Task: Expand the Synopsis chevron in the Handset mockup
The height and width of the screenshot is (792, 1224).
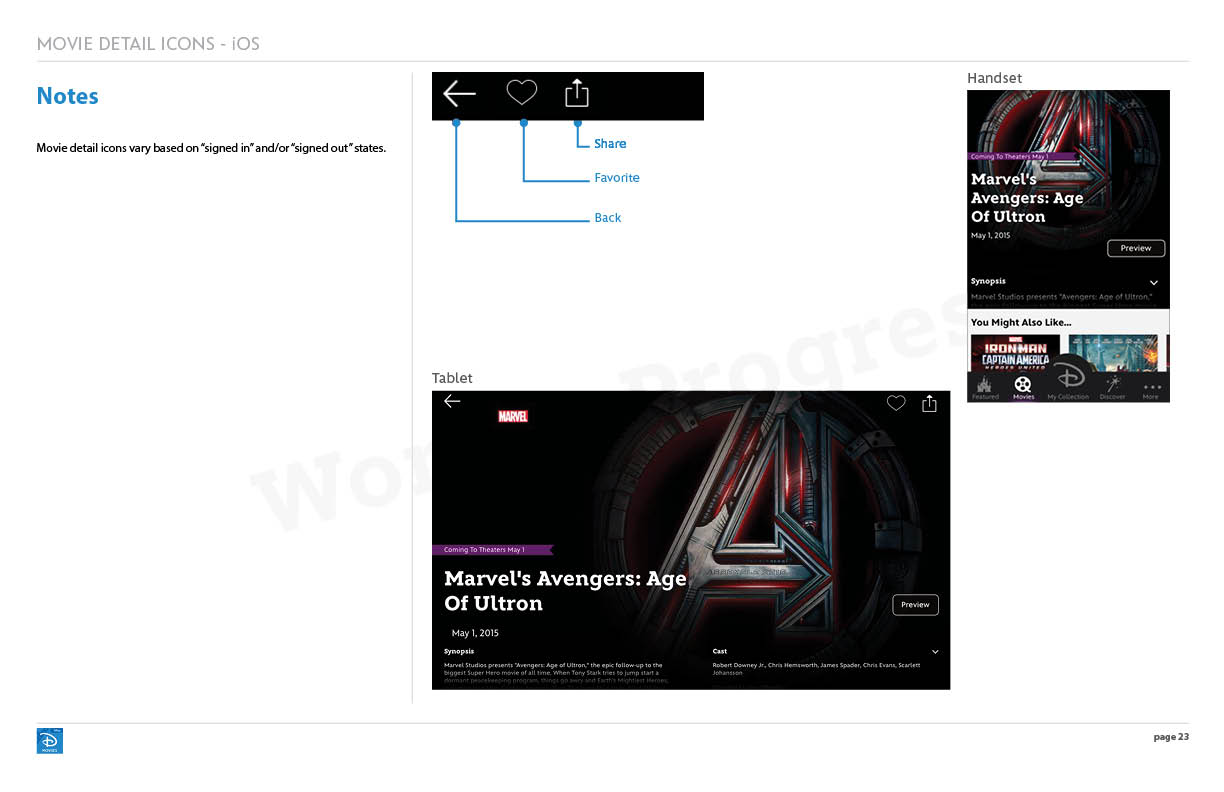Action: tap(1153, 283)
